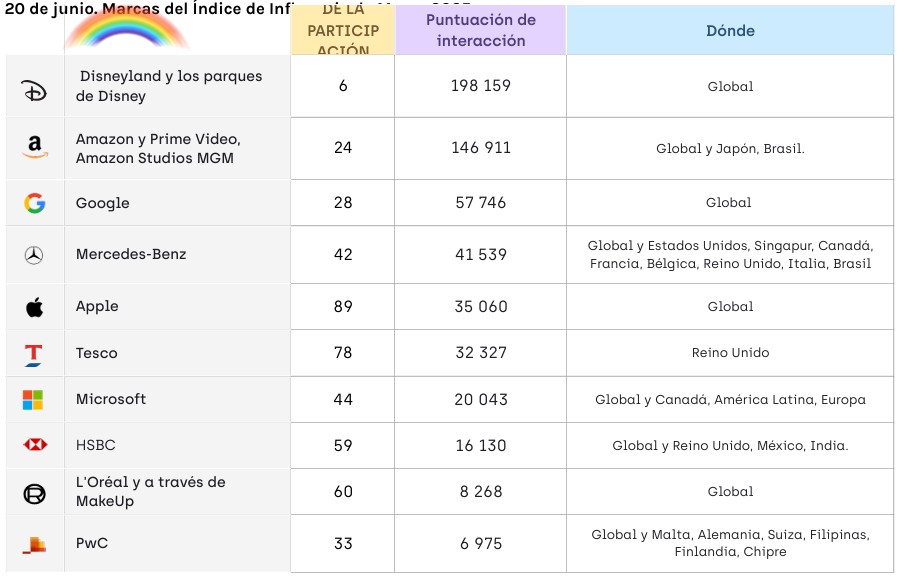Select the Puntuación de interacción column header
The height and width of the screenshot is (578, 905).
480,31
